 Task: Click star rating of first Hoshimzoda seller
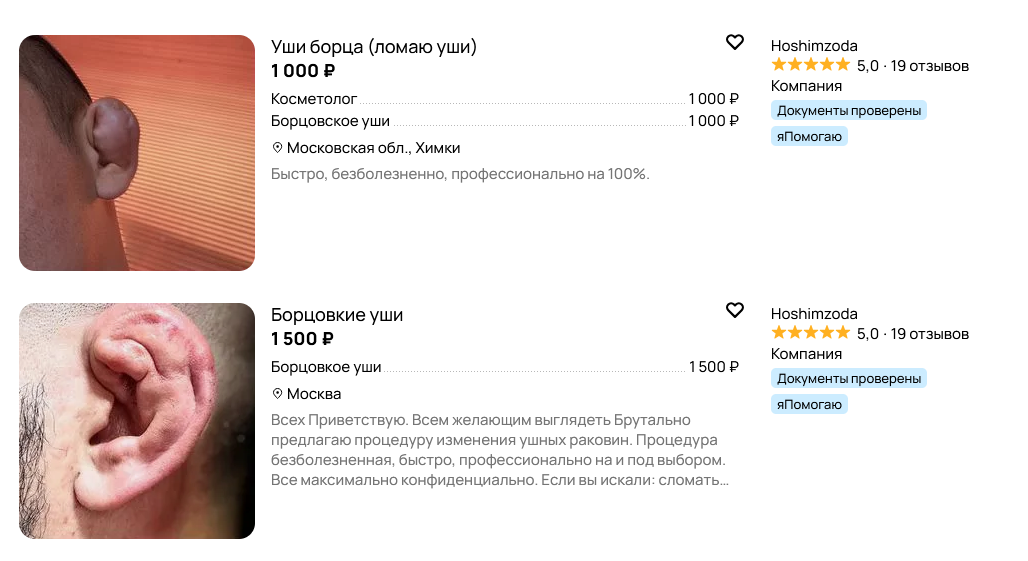[810, 65]
